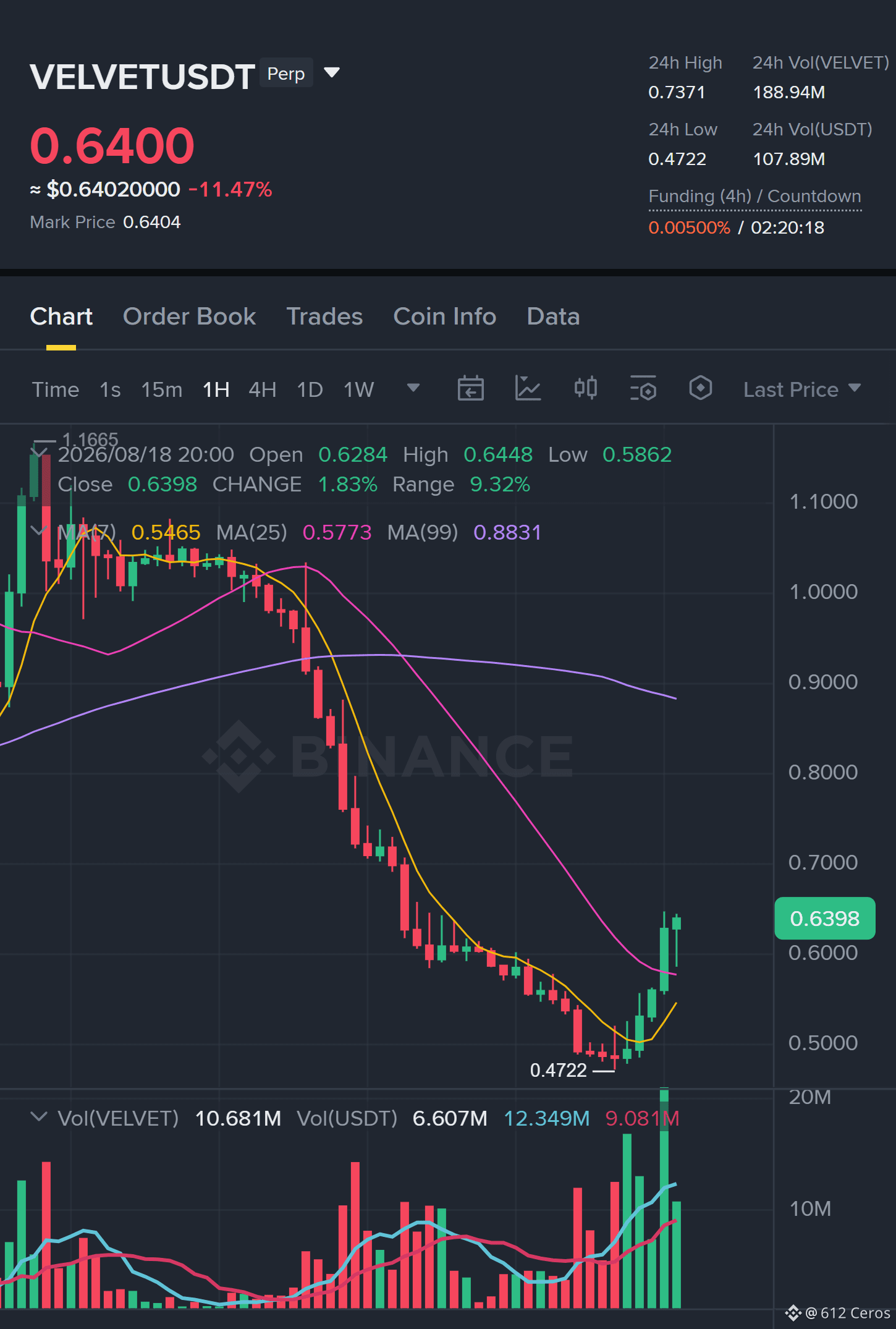Select the 15m interval
The width and height of the screenshot is (896, 1329).
click(162, 389)
